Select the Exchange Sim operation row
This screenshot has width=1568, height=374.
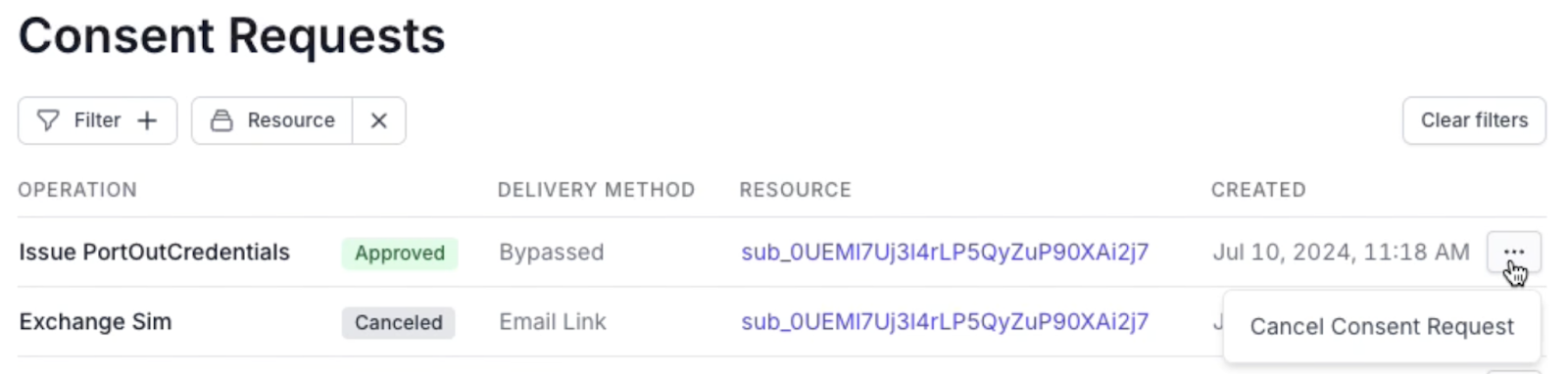pos(782,322)
